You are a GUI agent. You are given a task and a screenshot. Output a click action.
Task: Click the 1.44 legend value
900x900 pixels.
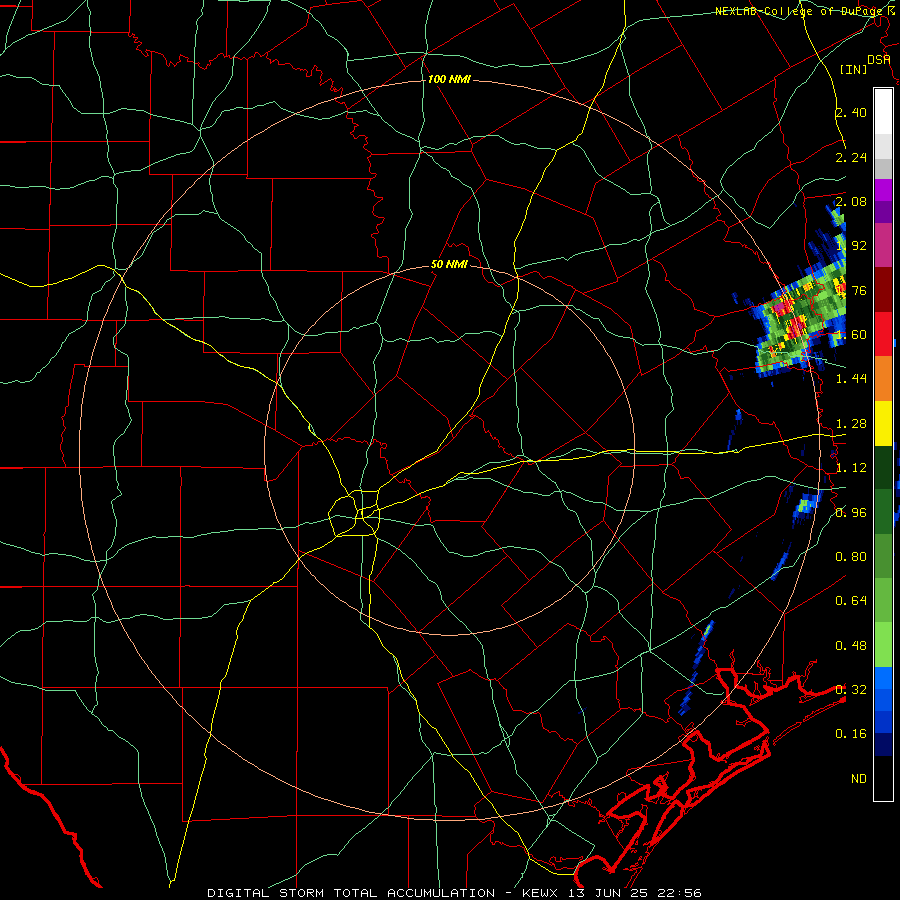point(851,379)
